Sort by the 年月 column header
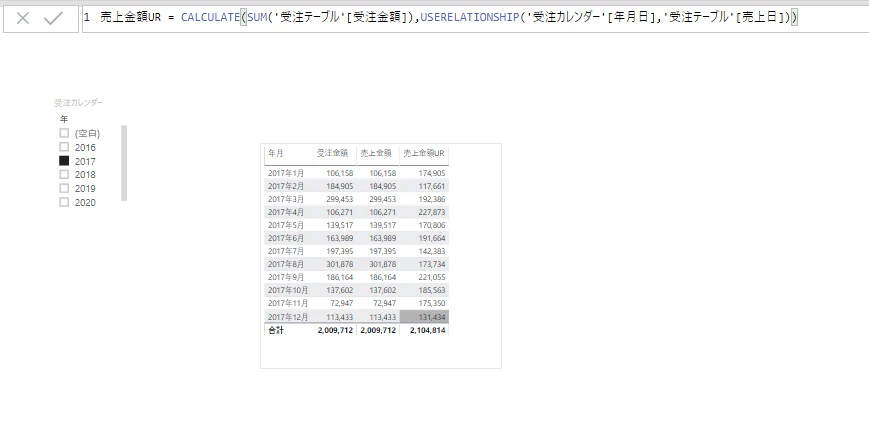Image resolution: width=869 pixels, height=441 pixels. point(276,152)
